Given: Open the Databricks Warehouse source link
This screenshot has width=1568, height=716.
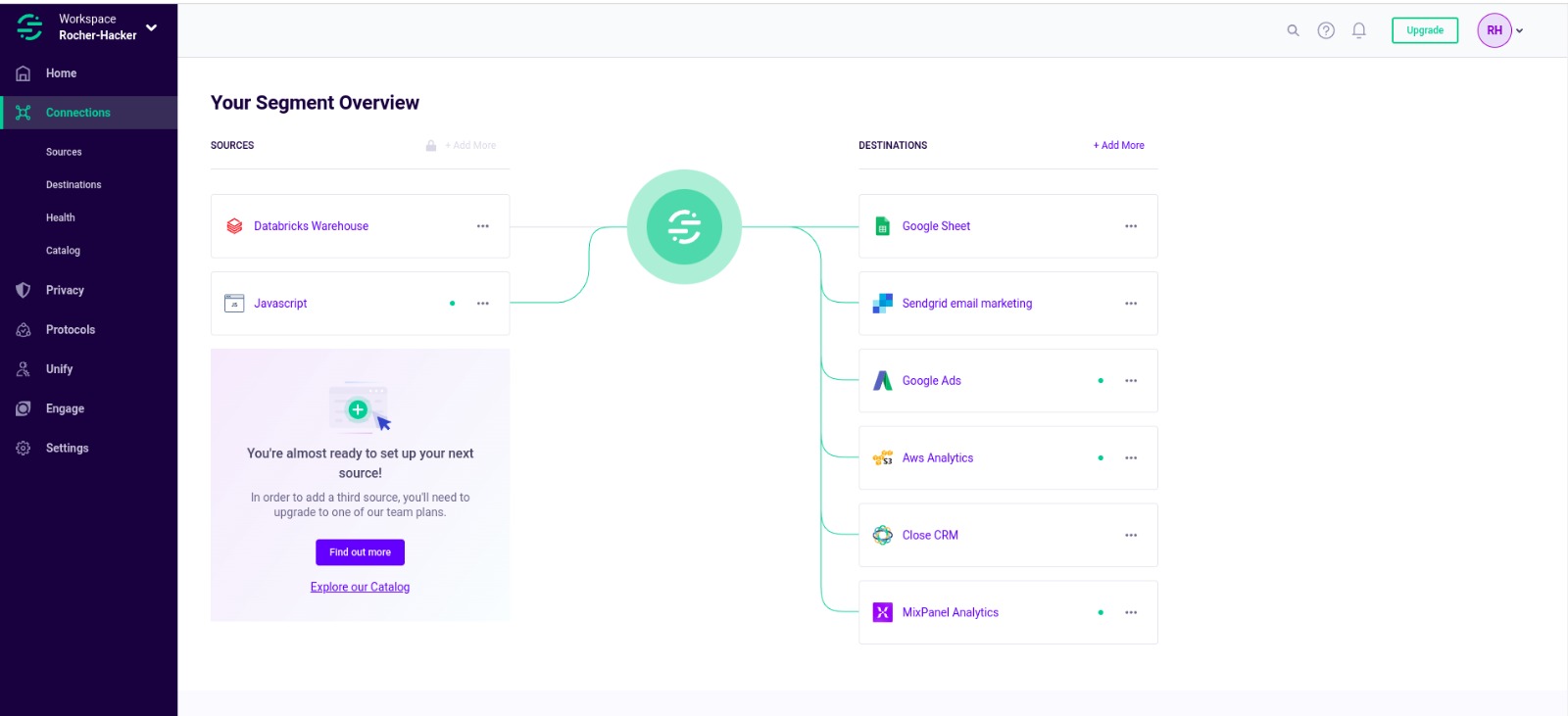Looking at the screenshot, I should tap(311, 226).
